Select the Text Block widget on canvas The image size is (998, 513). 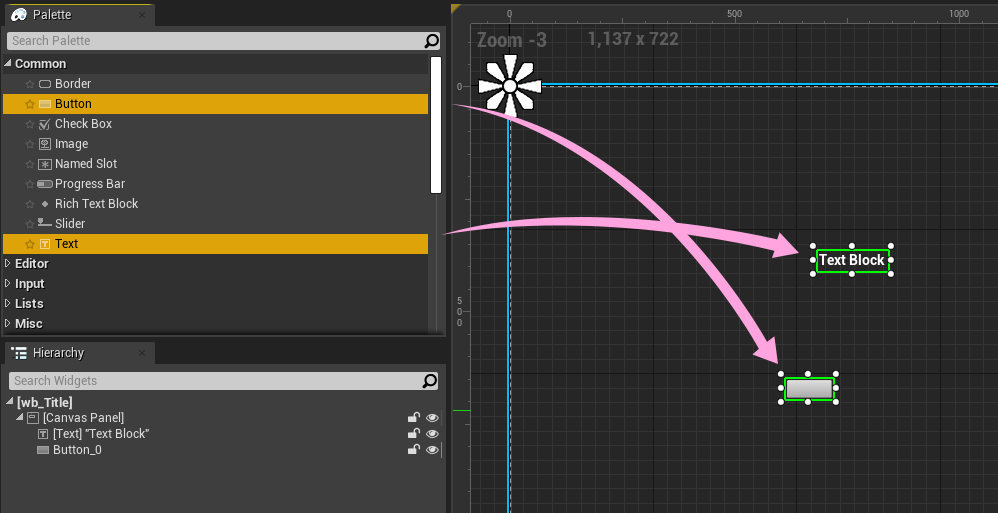coord(852,260)
